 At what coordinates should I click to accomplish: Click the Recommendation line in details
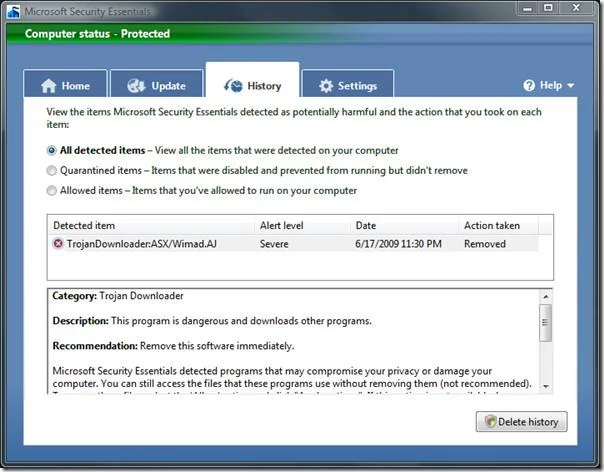click(x=173, y=346)
